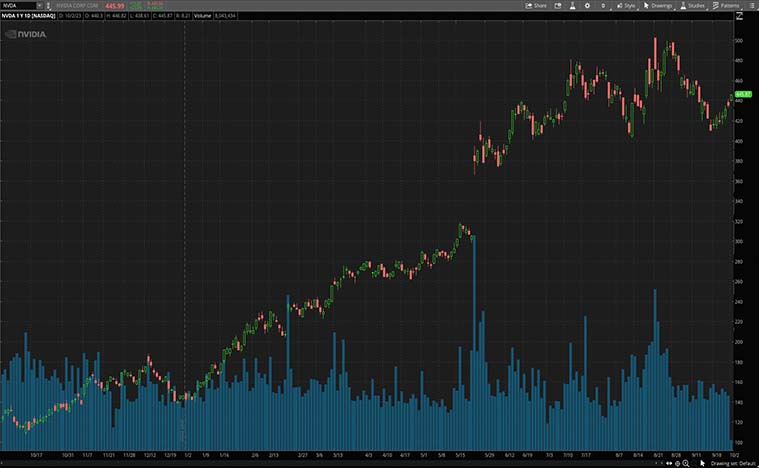
Task: Open the Style menu
Action: pyautogui.click(x=626, y=5)
